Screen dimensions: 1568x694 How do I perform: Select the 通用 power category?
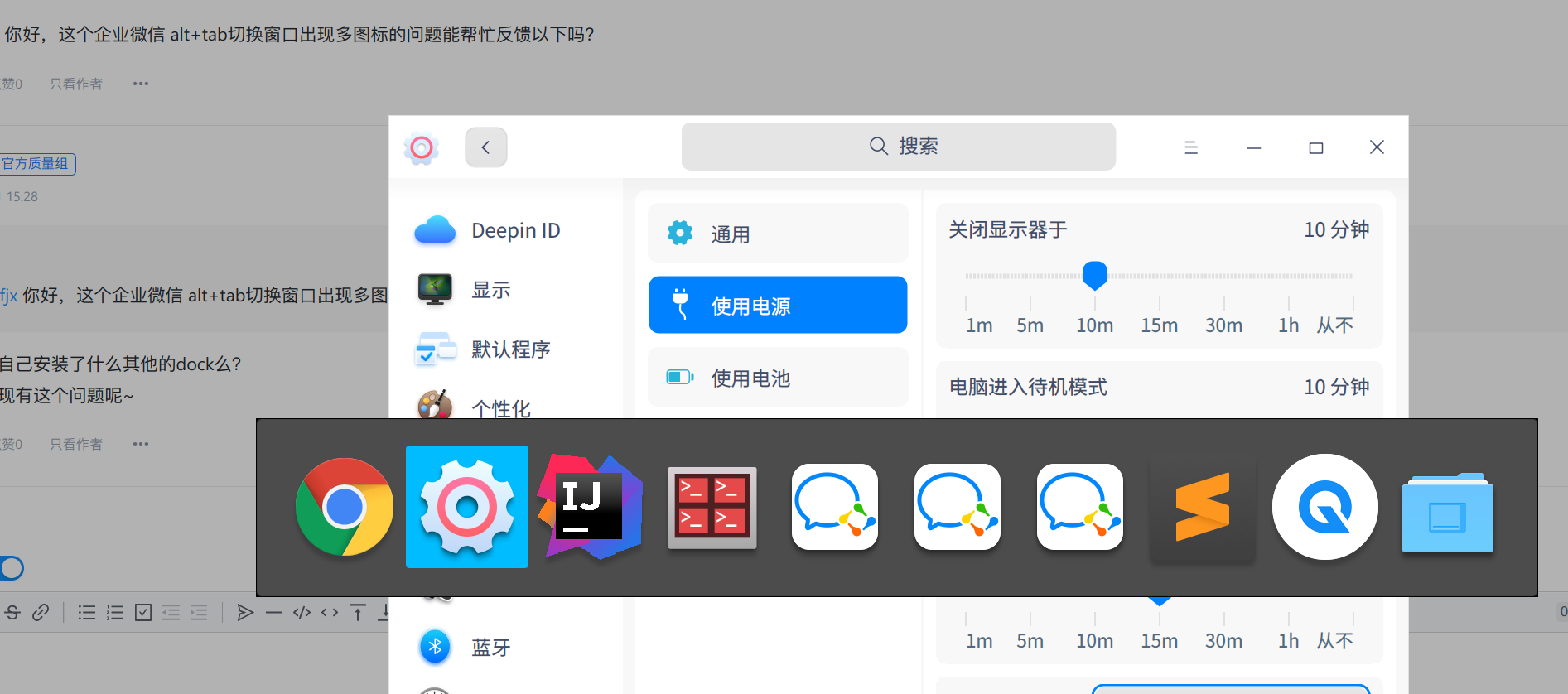pyautogui.click(x=778, y=234)
